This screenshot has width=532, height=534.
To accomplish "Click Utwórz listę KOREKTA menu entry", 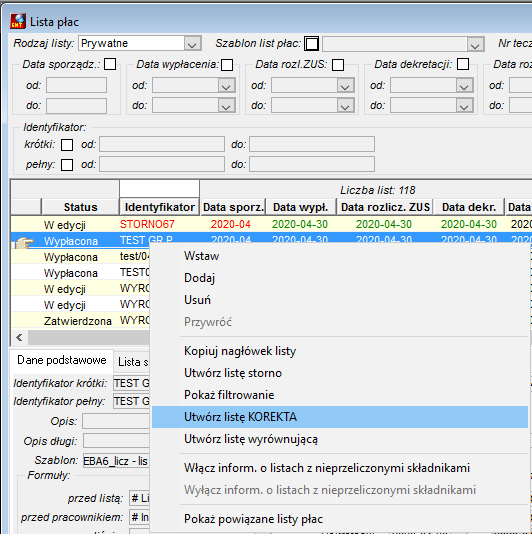I will tap(340, 417).
